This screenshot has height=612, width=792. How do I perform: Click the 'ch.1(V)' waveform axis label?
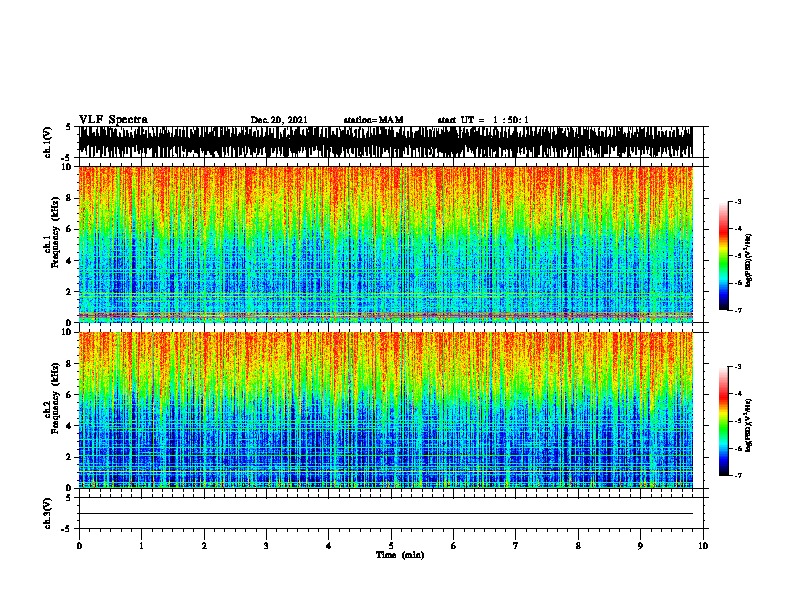point(47,142)
